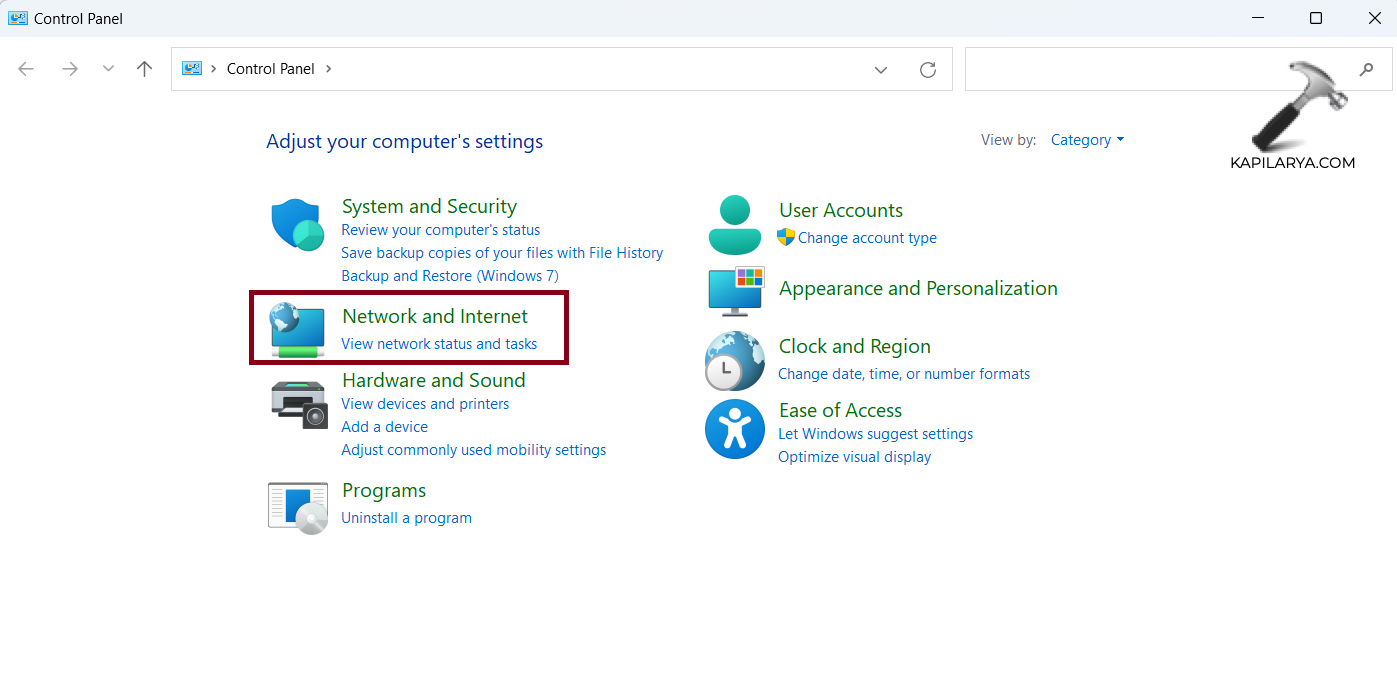
Task: Open the Appearance and Personalization monitor icon
Action: (x=735, y=290)
